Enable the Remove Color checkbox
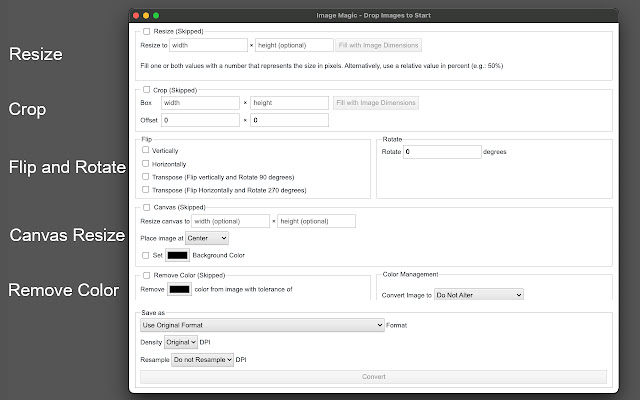 tap(147, 274)
